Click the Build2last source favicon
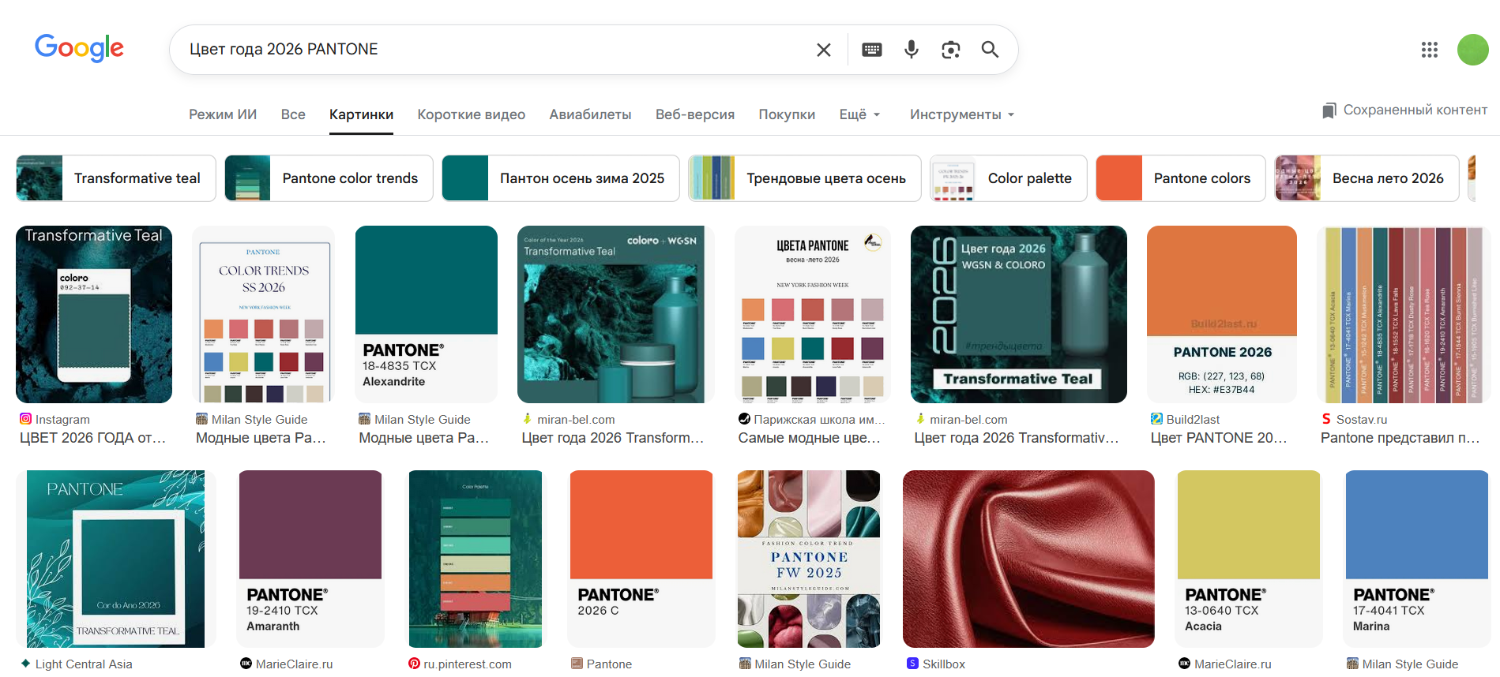The image size is (1500, 677). pos(1157,419)
